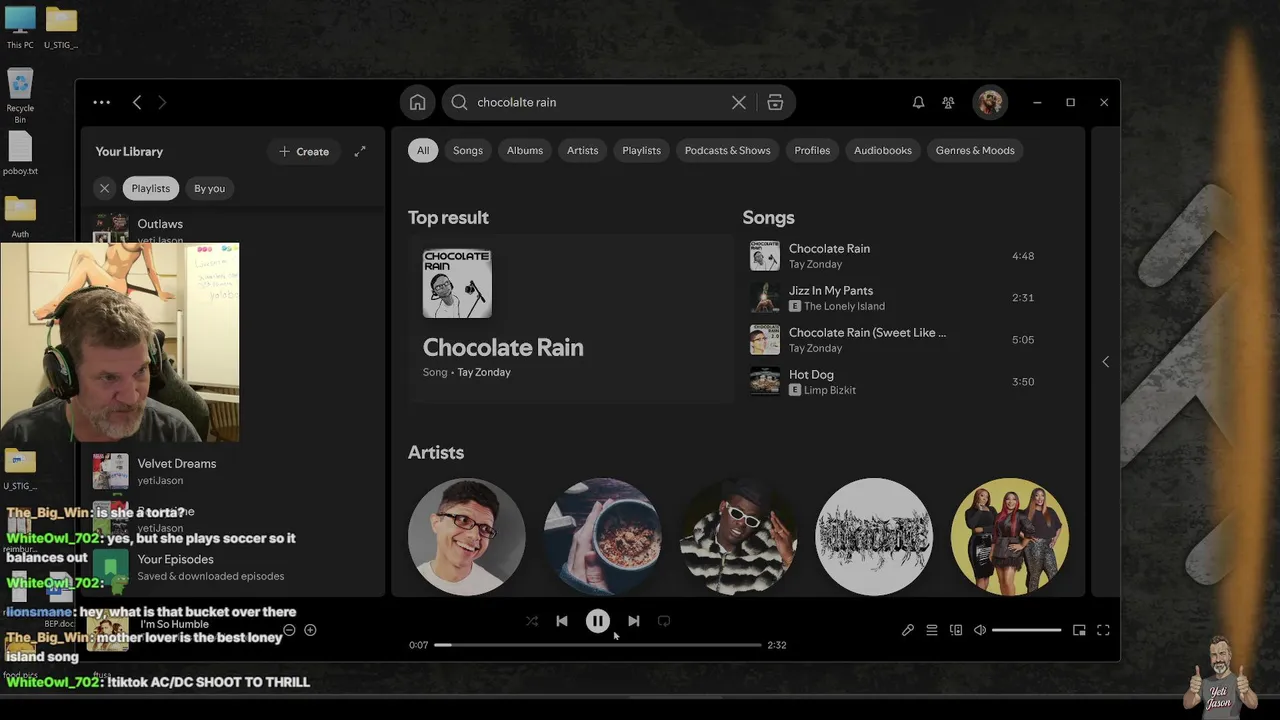The height and width of the screenshot is (720, 1280).
Task: Click the plus circle beside now playing
Action: pyautogui.click(x=310, y=630)
